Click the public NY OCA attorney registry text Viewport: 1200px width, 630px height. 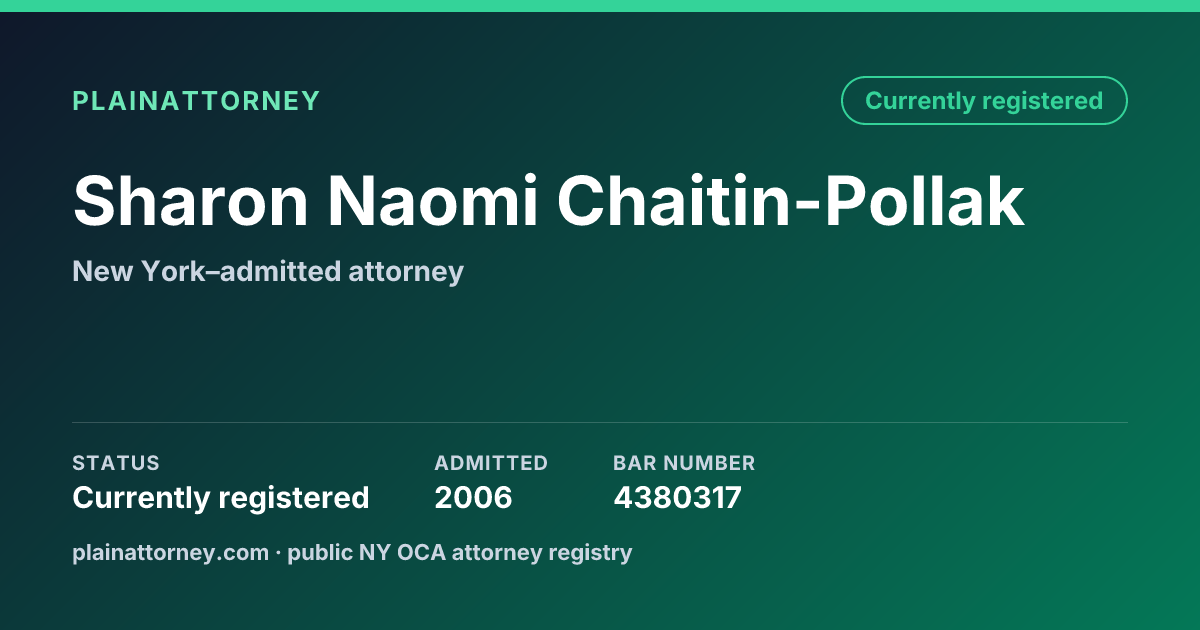tap(460, 552)
